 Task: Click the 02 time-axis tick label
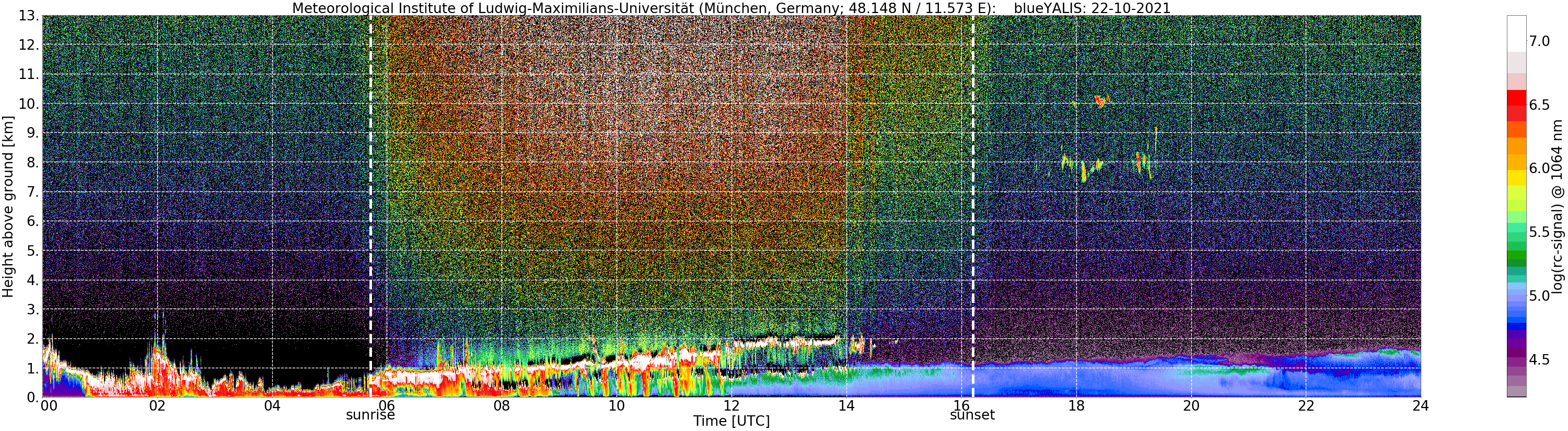(157, 406)
